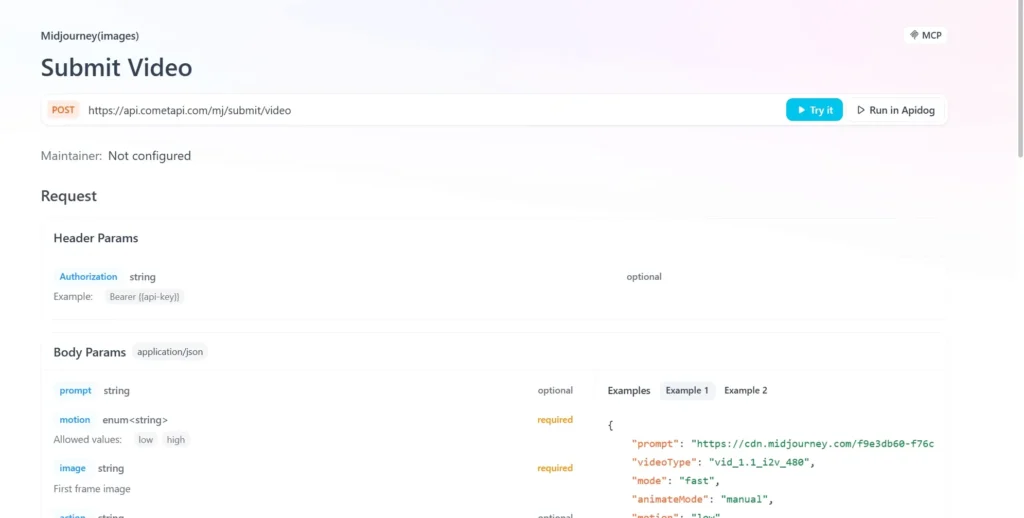Image resolution: width=1024 pixels, height=518 pixels.
Task: Click the application/json content type badge
Action: pos(169,352)
